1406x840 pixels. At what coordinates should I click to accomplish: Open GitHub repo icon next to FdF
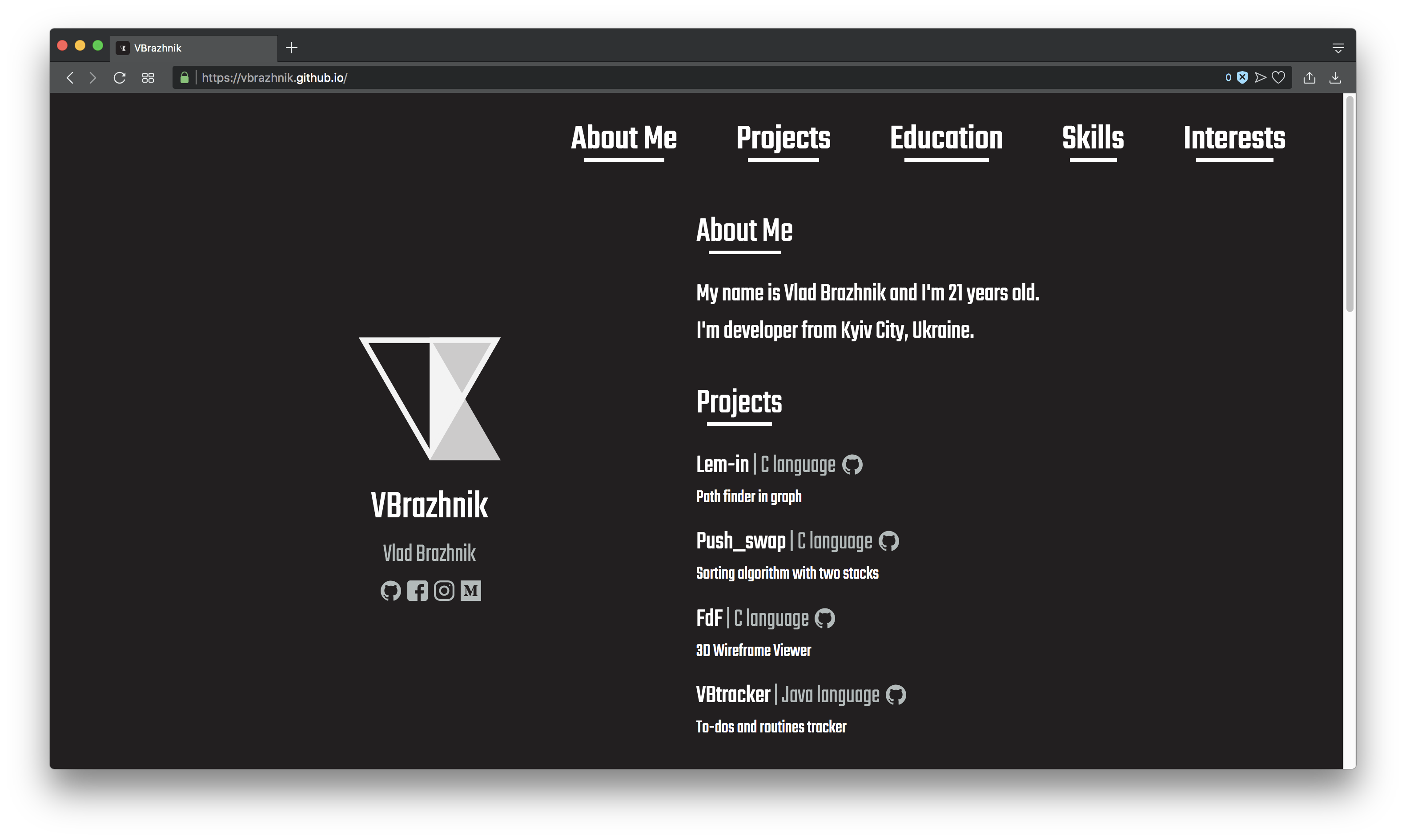coord(824,618)
